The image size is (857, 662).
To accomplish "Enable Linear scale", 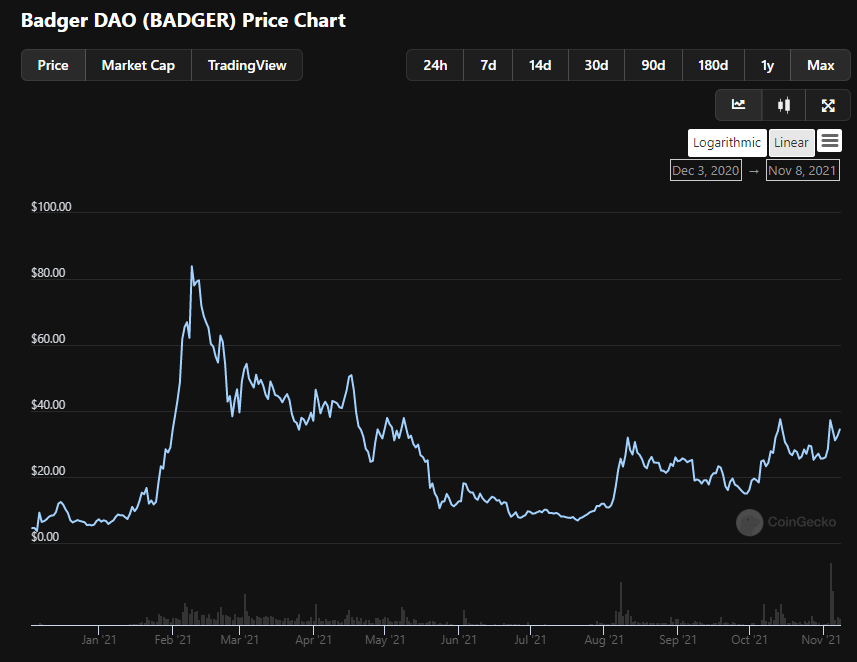I will (791, 143).
